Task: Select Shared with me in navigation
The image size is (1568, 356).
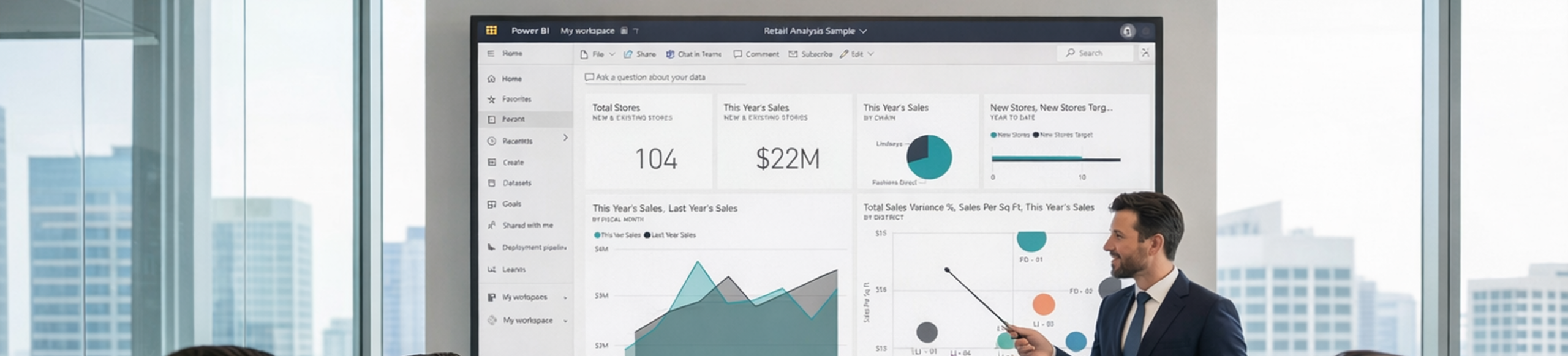Action: (527, 225)
